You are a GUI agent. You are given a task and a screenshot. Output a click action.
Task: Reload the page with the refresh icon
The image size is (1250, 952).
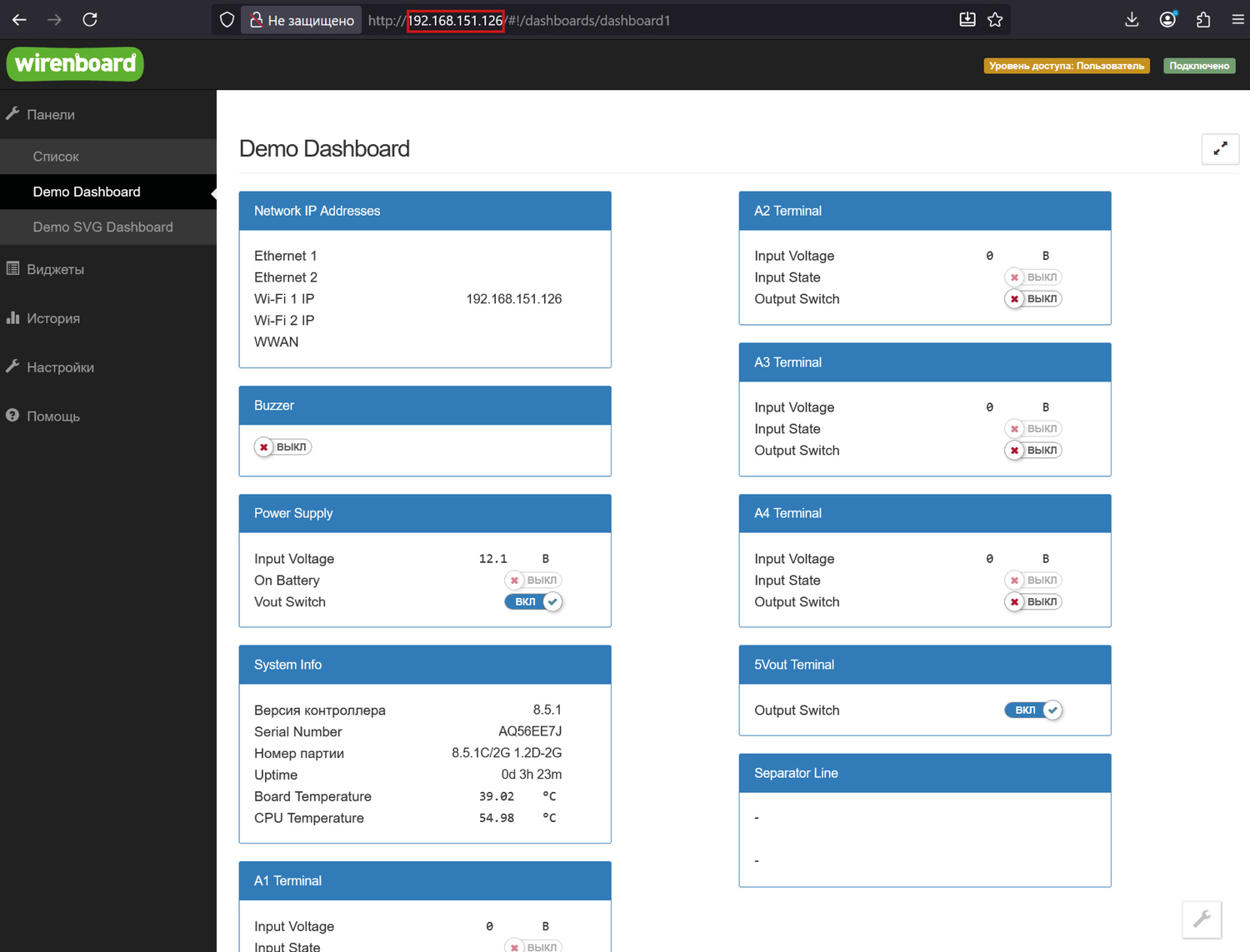pyautogui.click(x=90, y=20)
